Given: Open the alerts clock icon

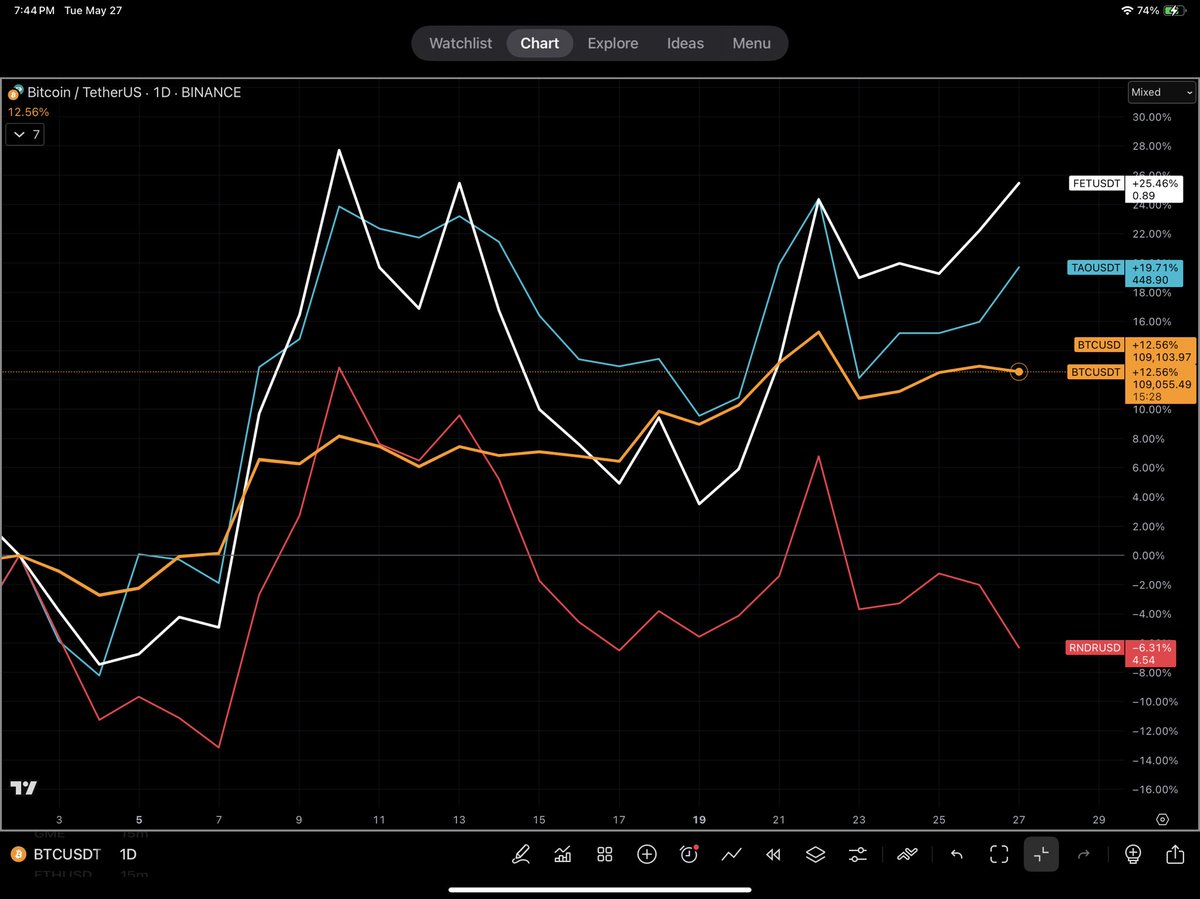Looking at the screenshot, I should (x=689, y=854).
